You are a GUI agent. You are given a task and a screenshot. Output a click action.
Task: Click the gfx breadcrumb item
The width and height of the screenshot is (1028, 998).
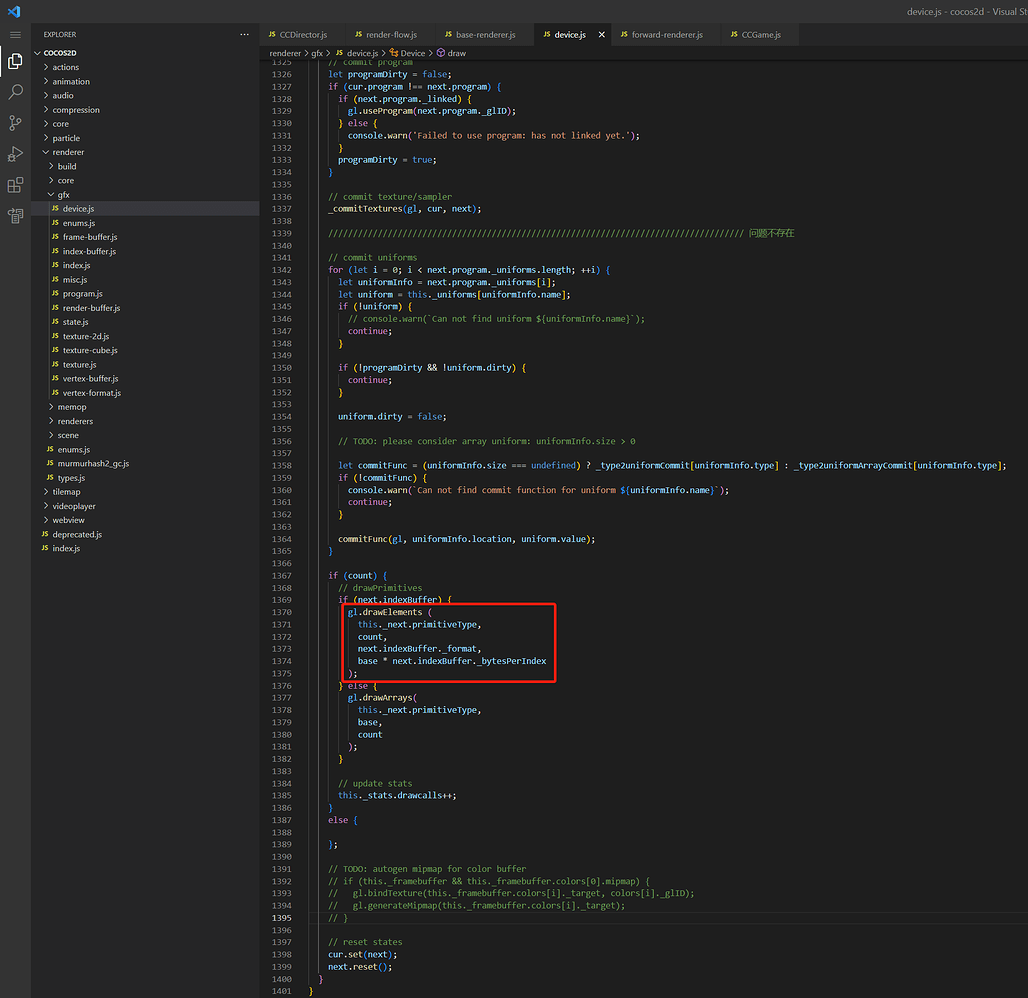click(319, 52)
